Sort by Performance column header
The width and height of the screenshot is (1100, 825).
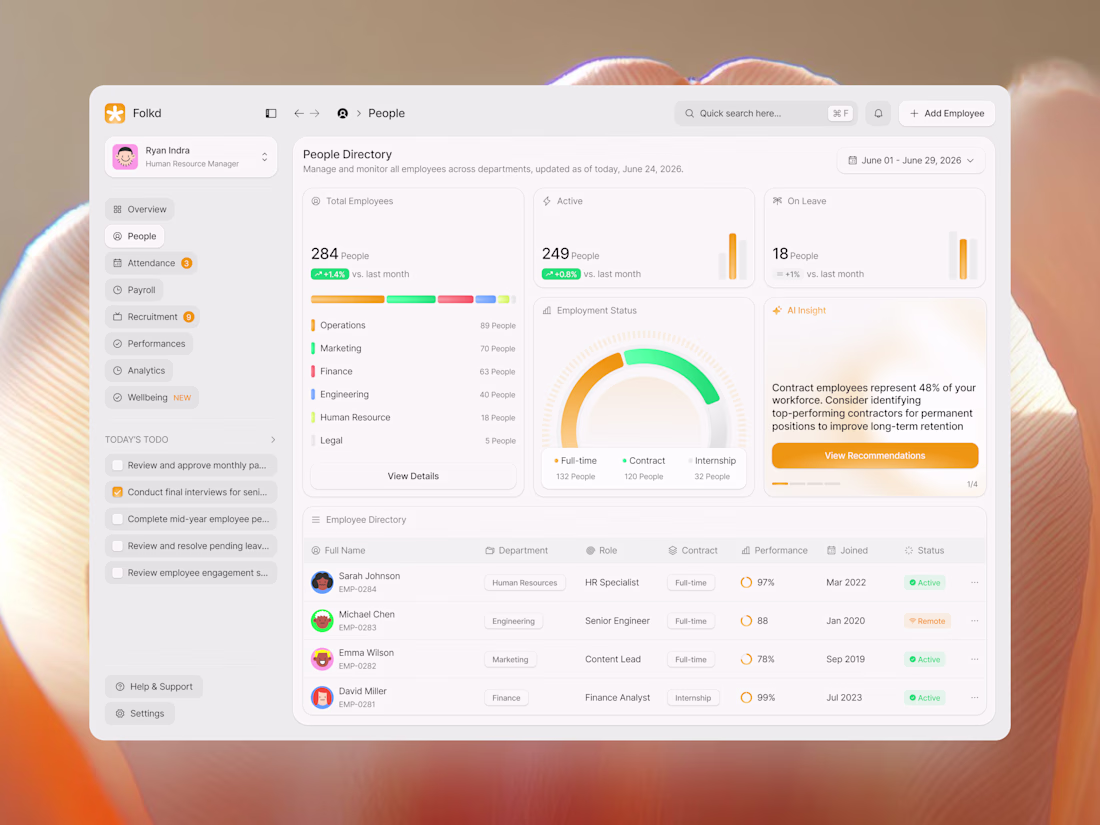coord(774,551)
